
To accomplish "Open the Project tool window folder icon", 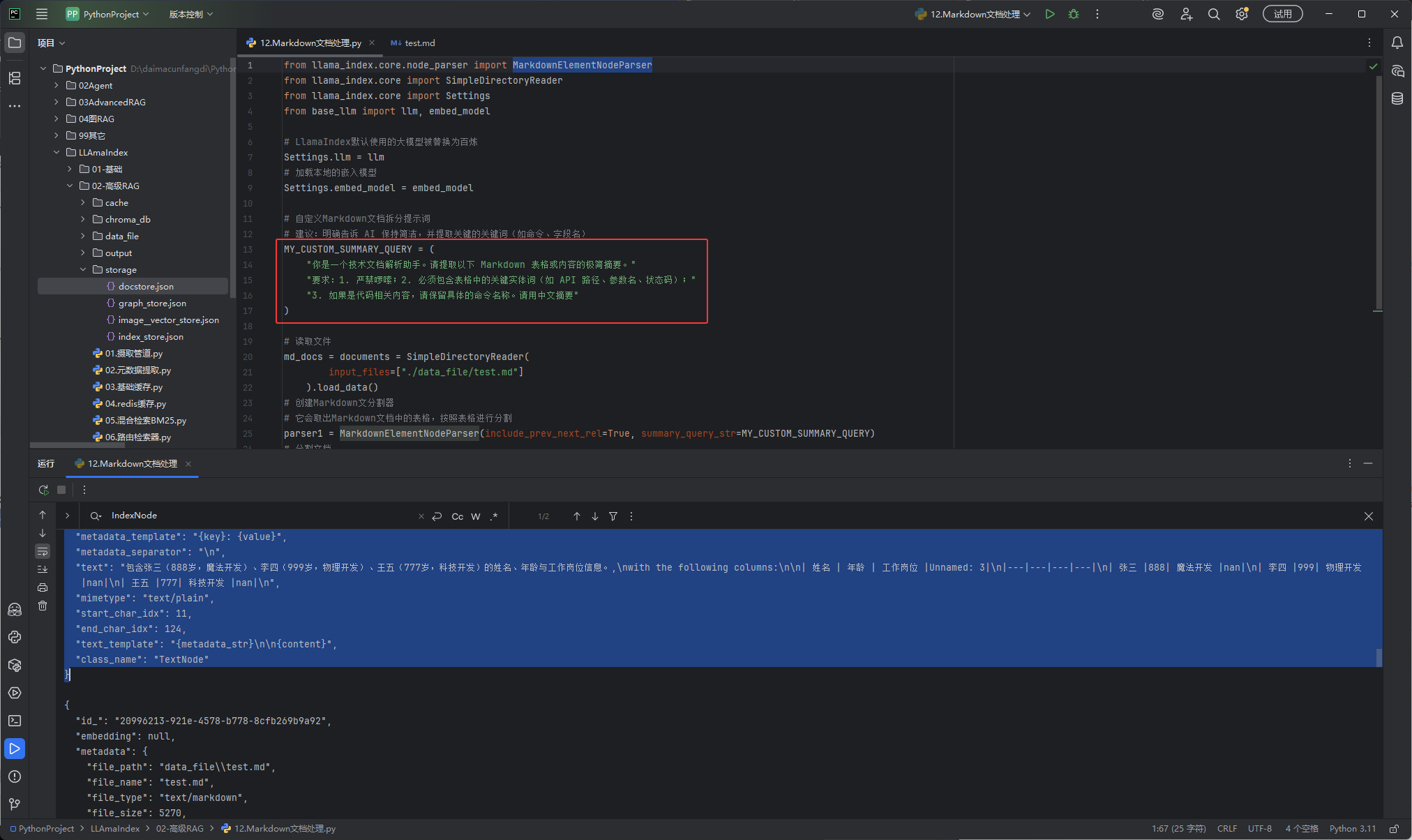I will coord(15,43).
